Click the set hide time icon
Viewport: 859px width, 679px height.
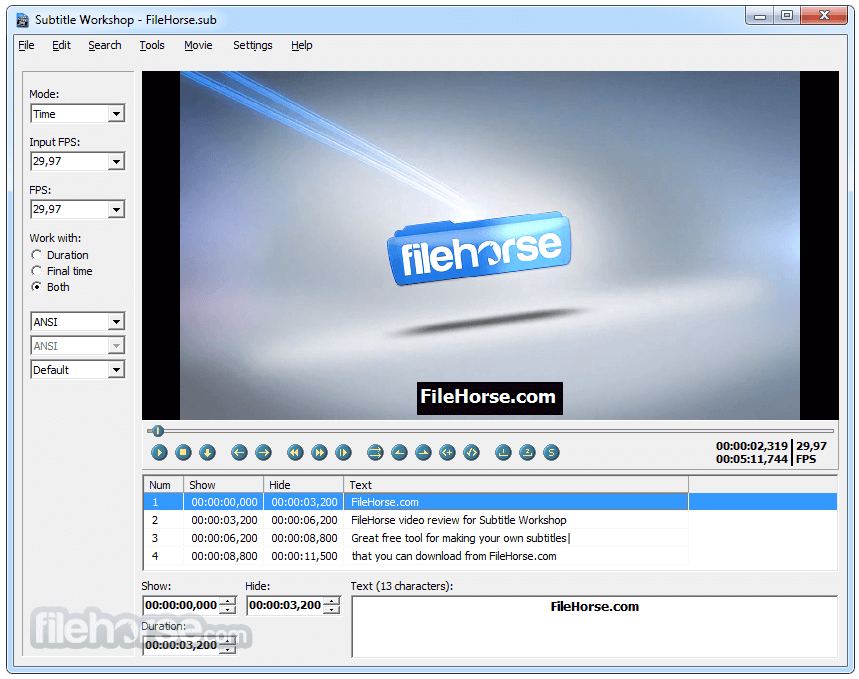click(x=423, y=453)
